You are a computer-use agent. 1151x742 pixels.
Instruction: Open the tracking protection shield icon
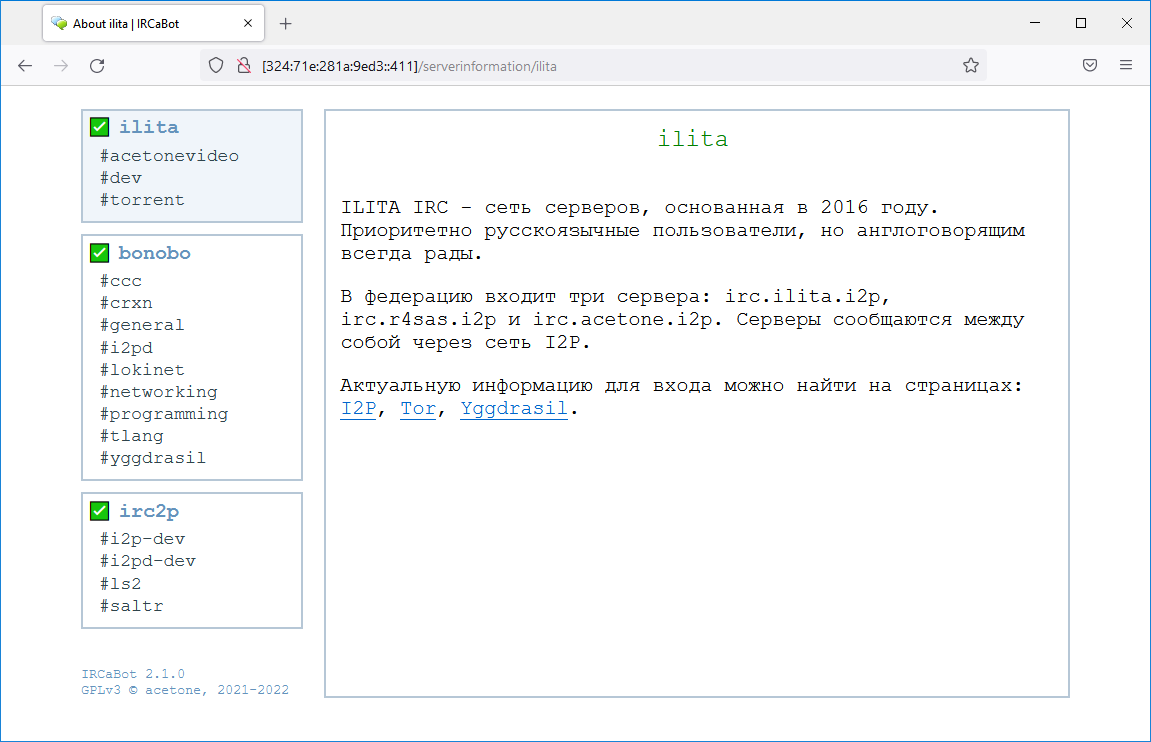click(x=216, y=66)
